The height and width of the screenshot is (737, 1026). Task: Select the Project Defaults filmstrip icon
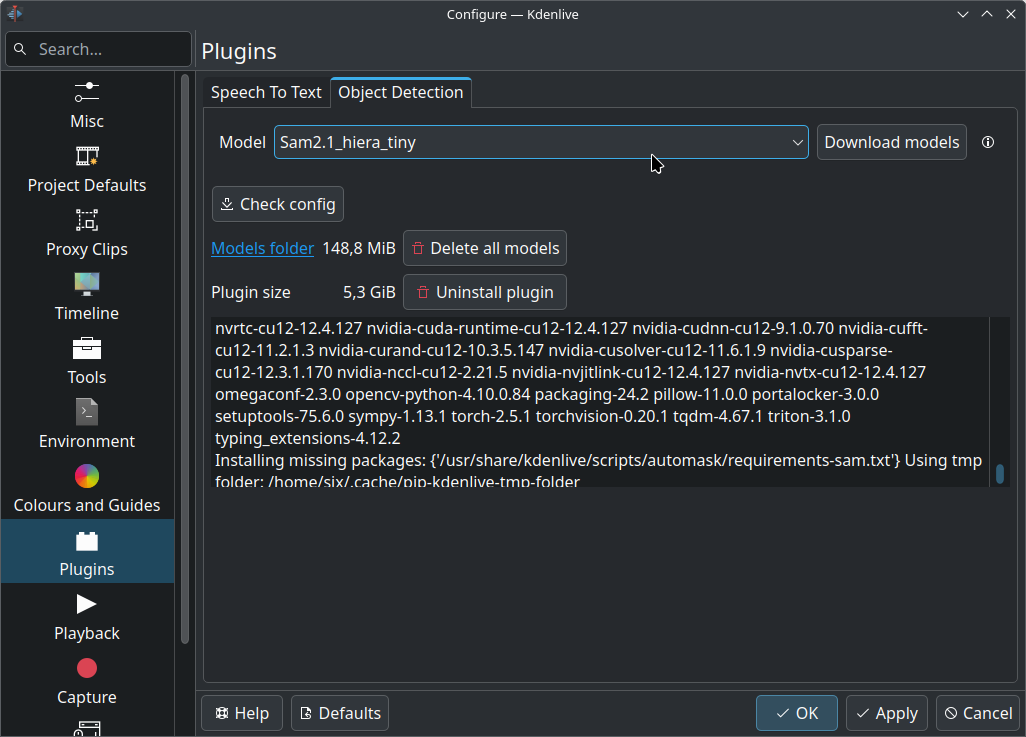(x=87, y=157)
